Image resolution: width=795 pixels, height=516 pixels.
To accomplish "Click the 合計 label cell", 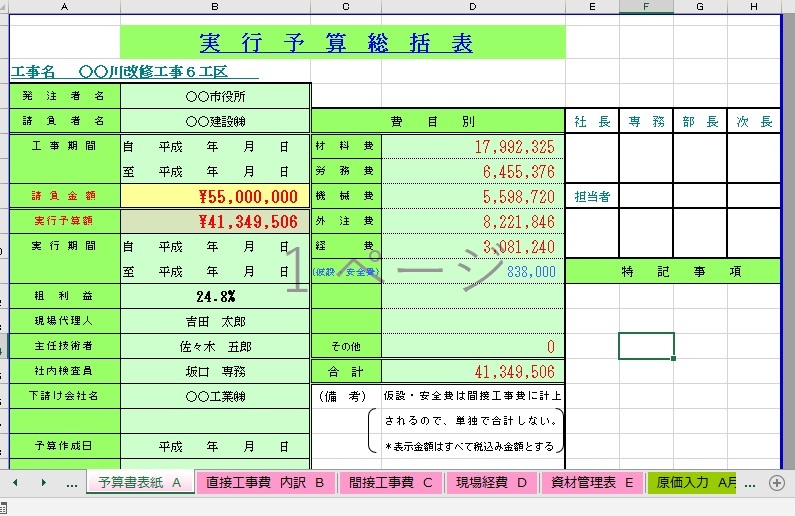I will pos(346,372).
